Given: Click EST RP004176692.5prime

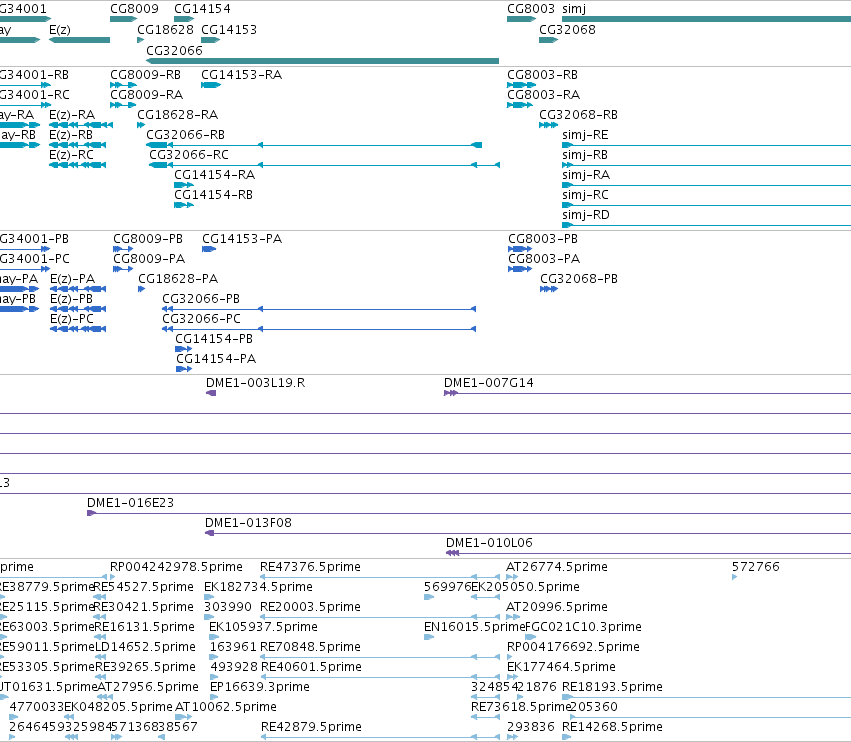Looking at the screenshot, I should click(x=510, y=657).
